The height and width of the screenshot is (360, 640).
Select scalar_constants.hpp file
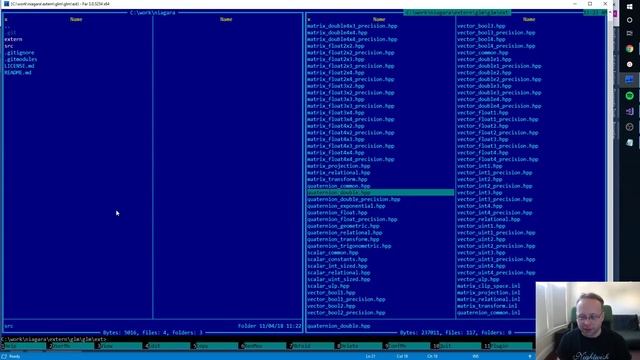coord(337,259)
